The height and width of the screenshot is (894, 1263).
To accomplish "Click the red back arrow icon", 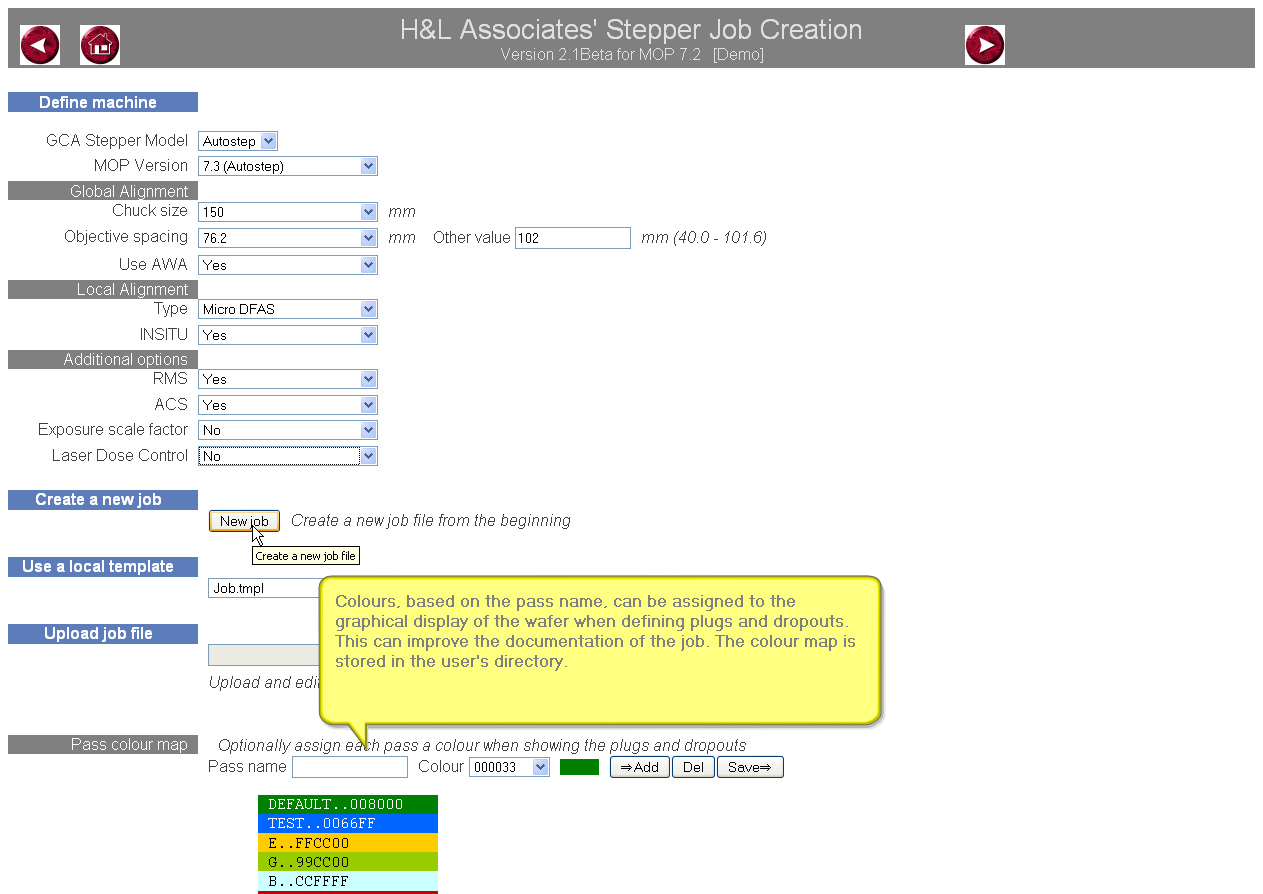I will tap(40, 45).
